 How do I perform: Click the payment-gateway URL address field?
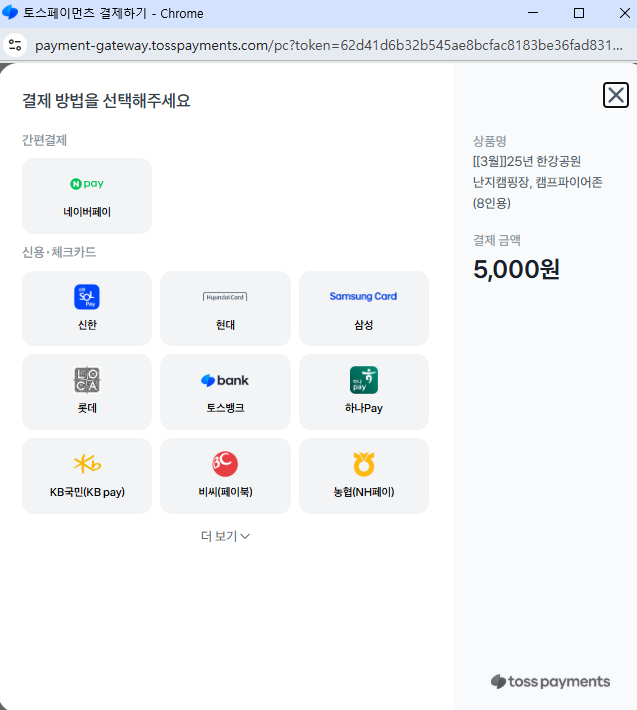329,45
